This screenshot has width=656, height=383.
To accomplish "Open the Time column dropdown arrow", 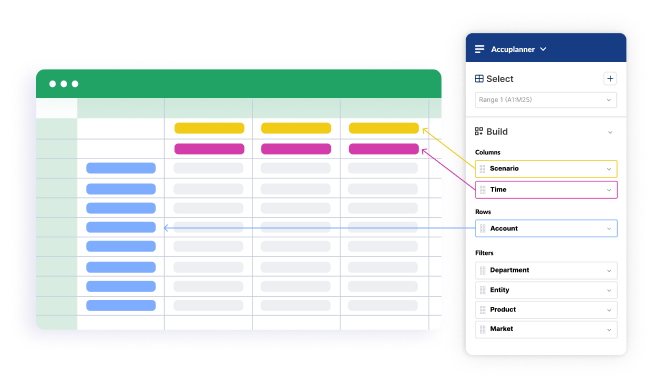I will point(609,190).
